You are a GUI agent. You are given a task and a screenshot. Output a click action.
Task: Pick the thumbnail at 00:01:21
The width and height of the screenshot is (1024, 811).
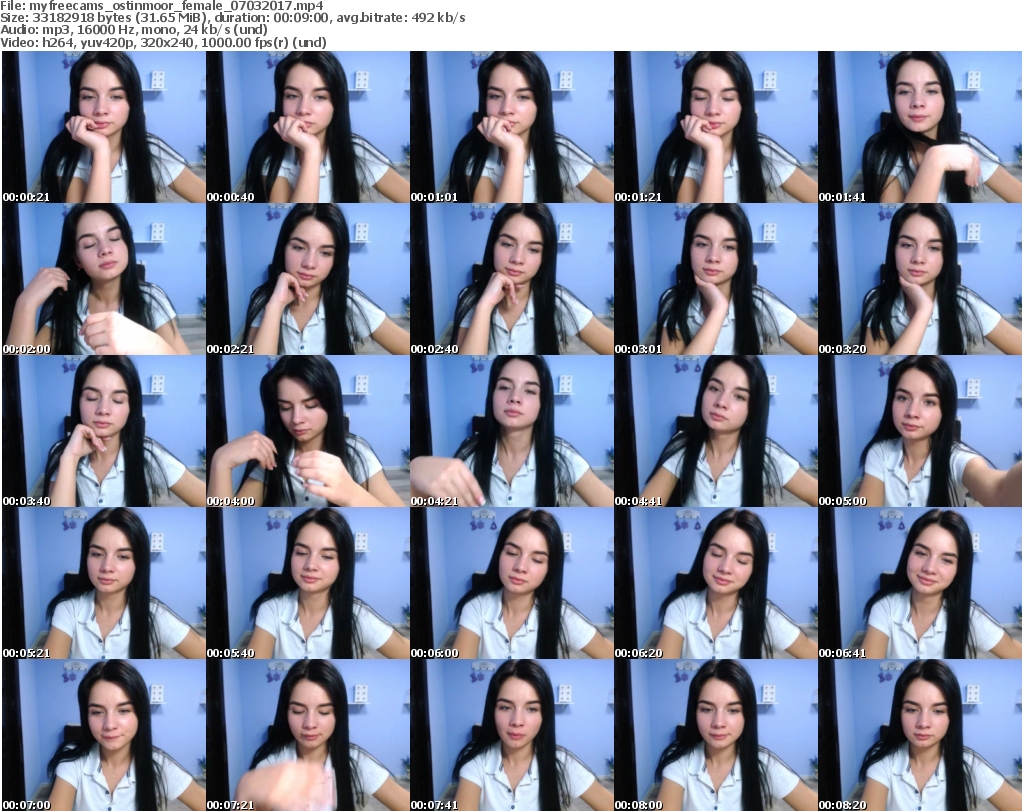tap(716, 127)
